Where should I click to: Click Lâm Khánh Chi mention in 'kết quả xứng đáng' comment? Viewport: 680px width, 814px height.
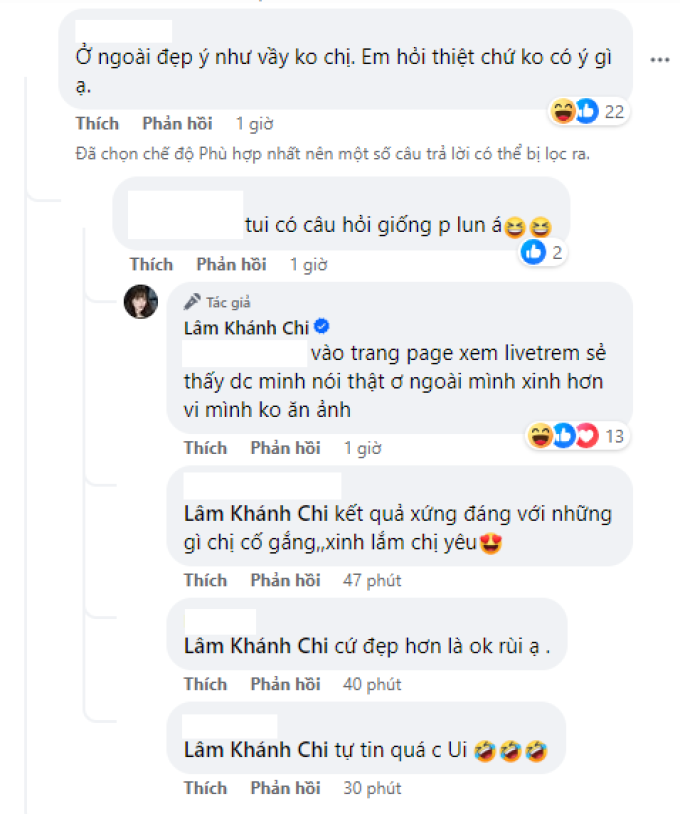click(256, 514)
